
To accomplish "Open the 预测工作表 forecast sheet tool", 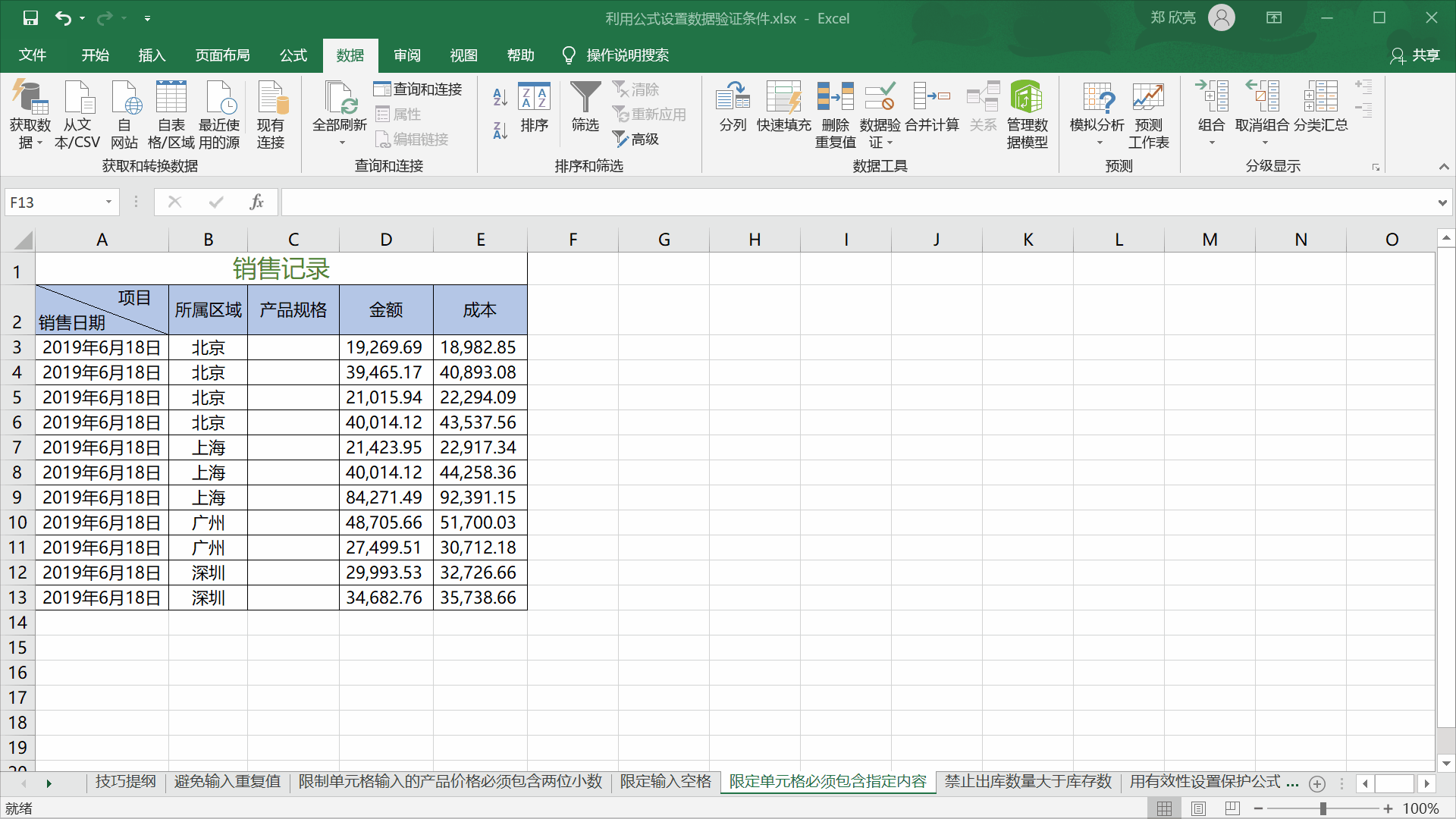I will pyautogui.click(x=1148, y=114).
